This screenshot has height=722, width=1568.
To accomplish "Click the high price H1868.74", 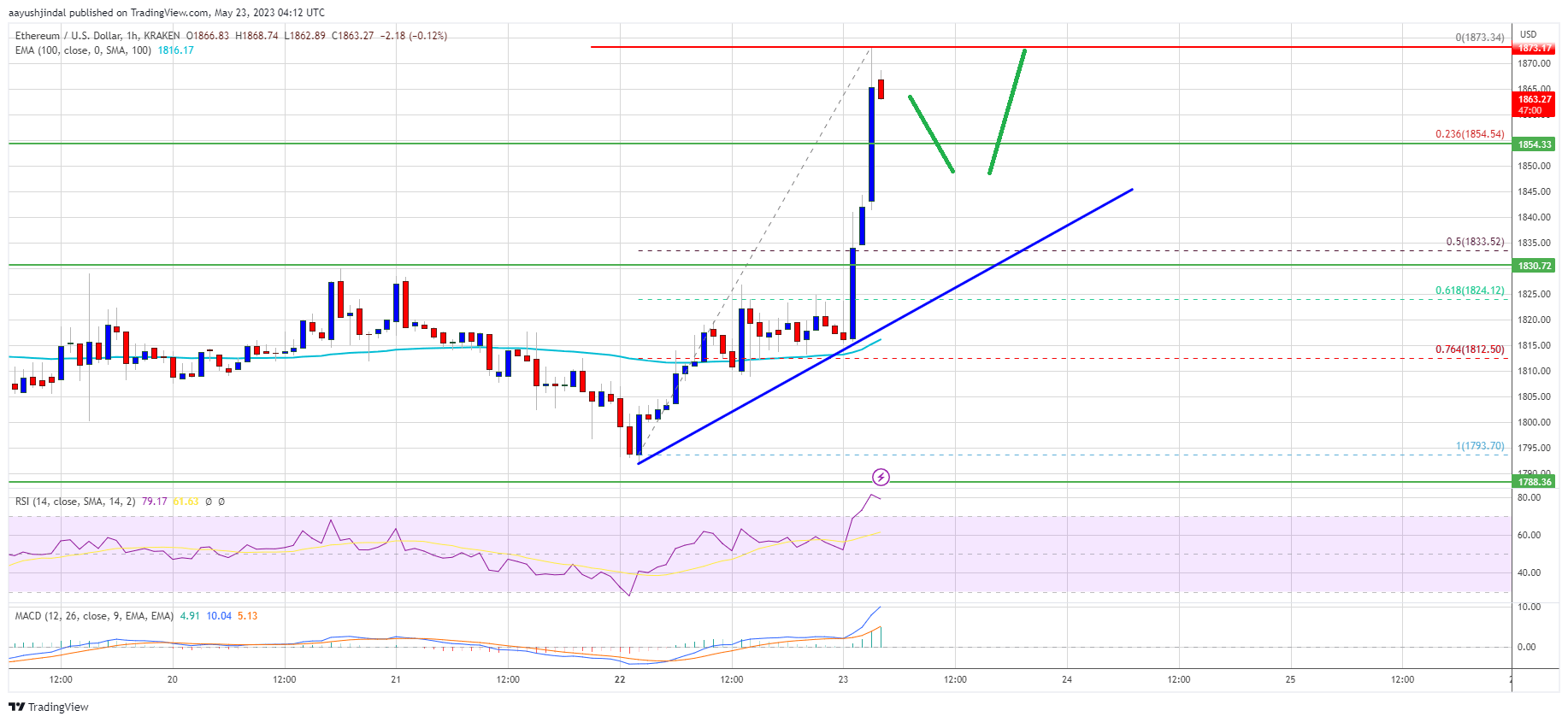I will click(256, 36).
